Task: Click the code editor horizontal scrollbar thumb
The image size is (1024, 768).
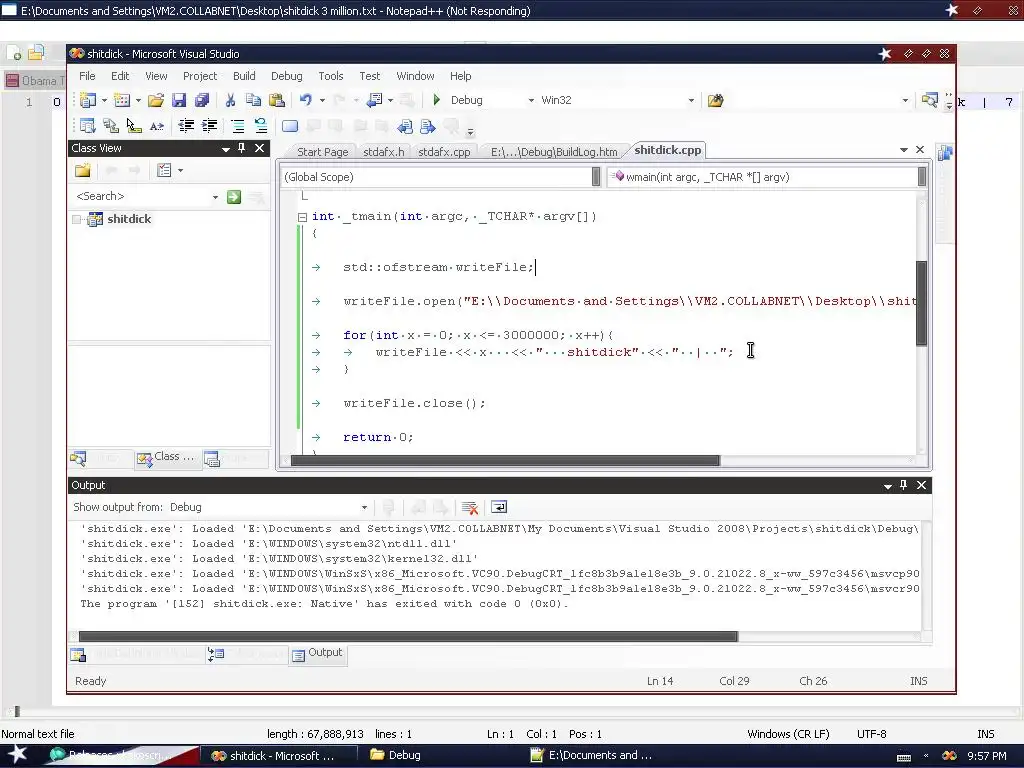Action: 505,461
